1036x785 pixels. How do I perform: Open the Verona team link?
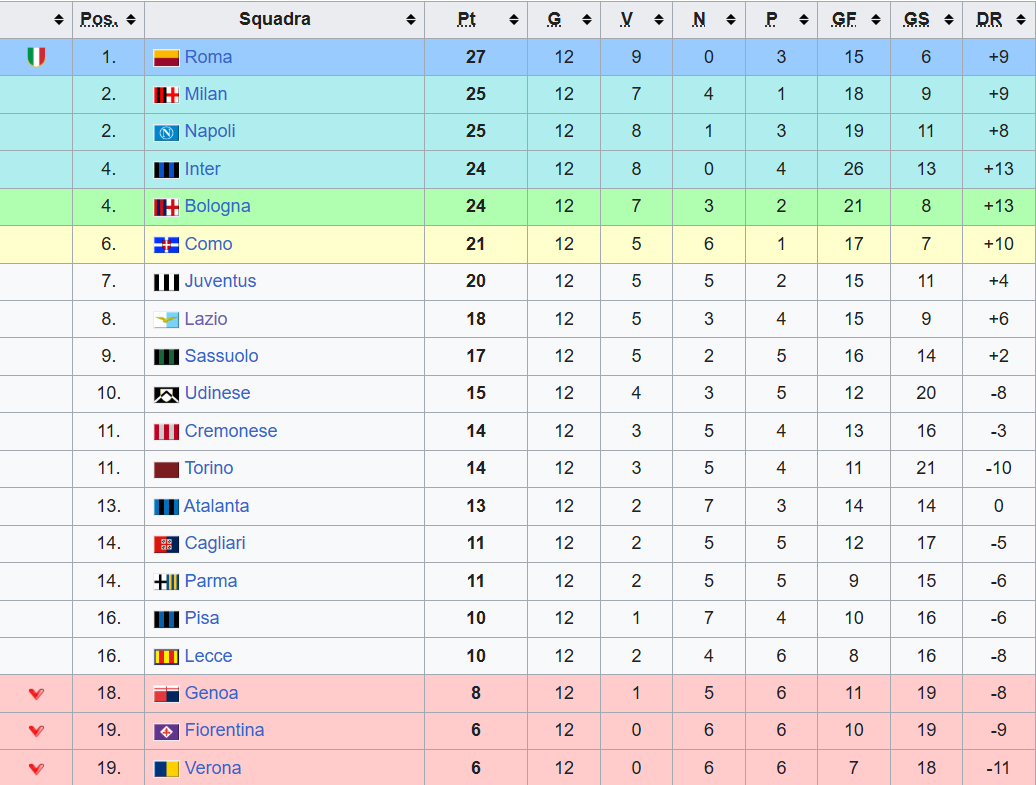[x=213, y=768]
